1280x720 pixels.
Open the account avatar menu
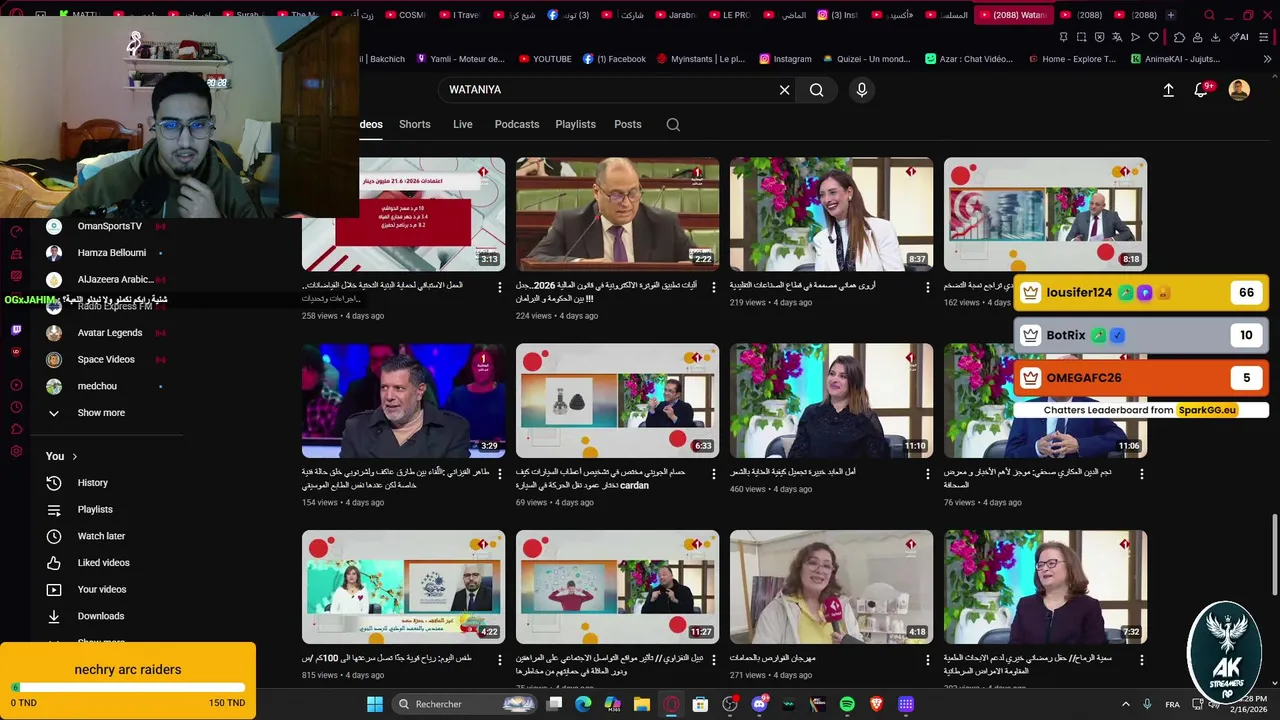(x=1239, y=90)
